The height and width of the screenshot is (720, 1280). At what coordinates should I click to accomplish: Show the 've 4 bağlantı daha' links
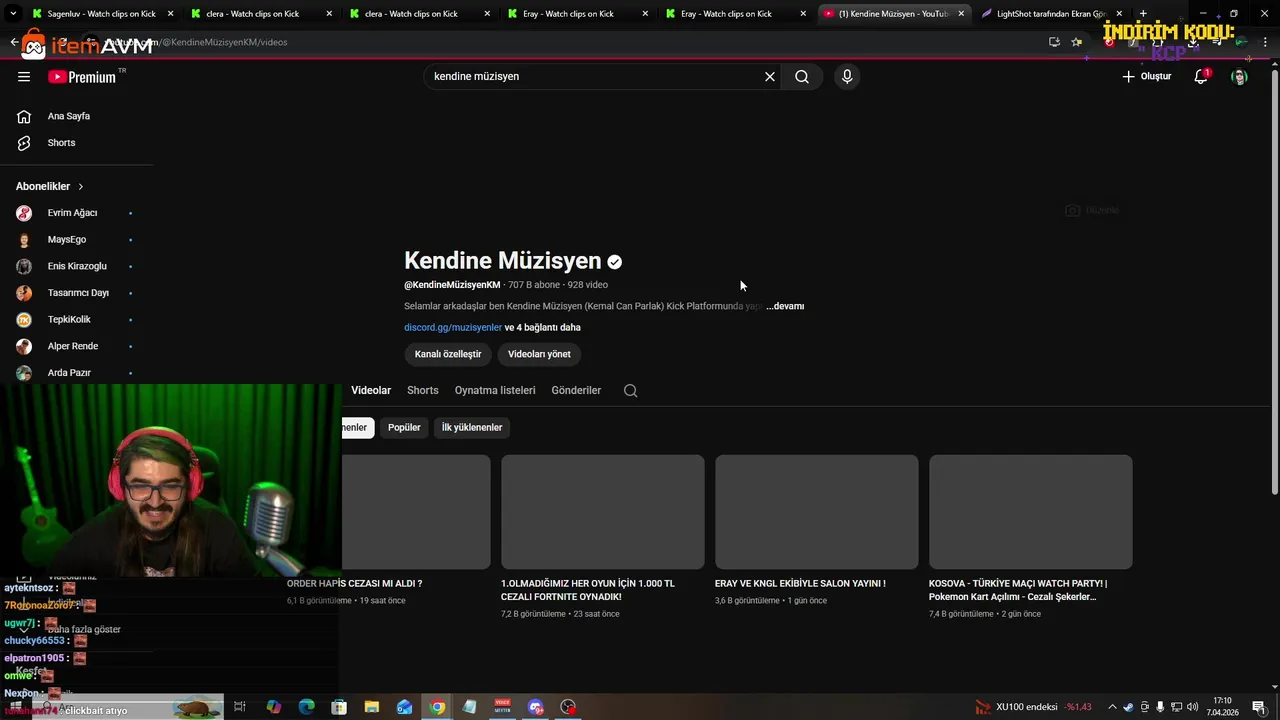coord(543,328)
